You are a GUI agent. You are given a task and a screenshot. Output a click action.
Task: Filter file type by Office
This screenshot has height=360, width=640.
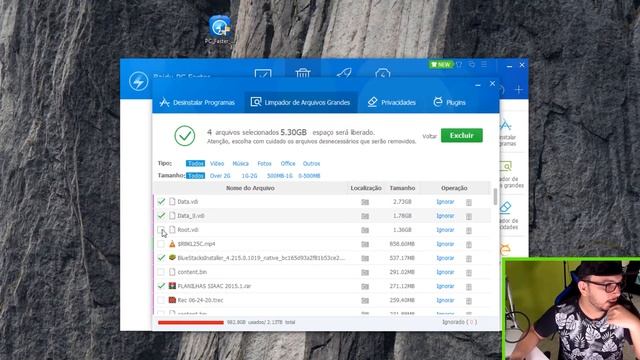point(288,163)
